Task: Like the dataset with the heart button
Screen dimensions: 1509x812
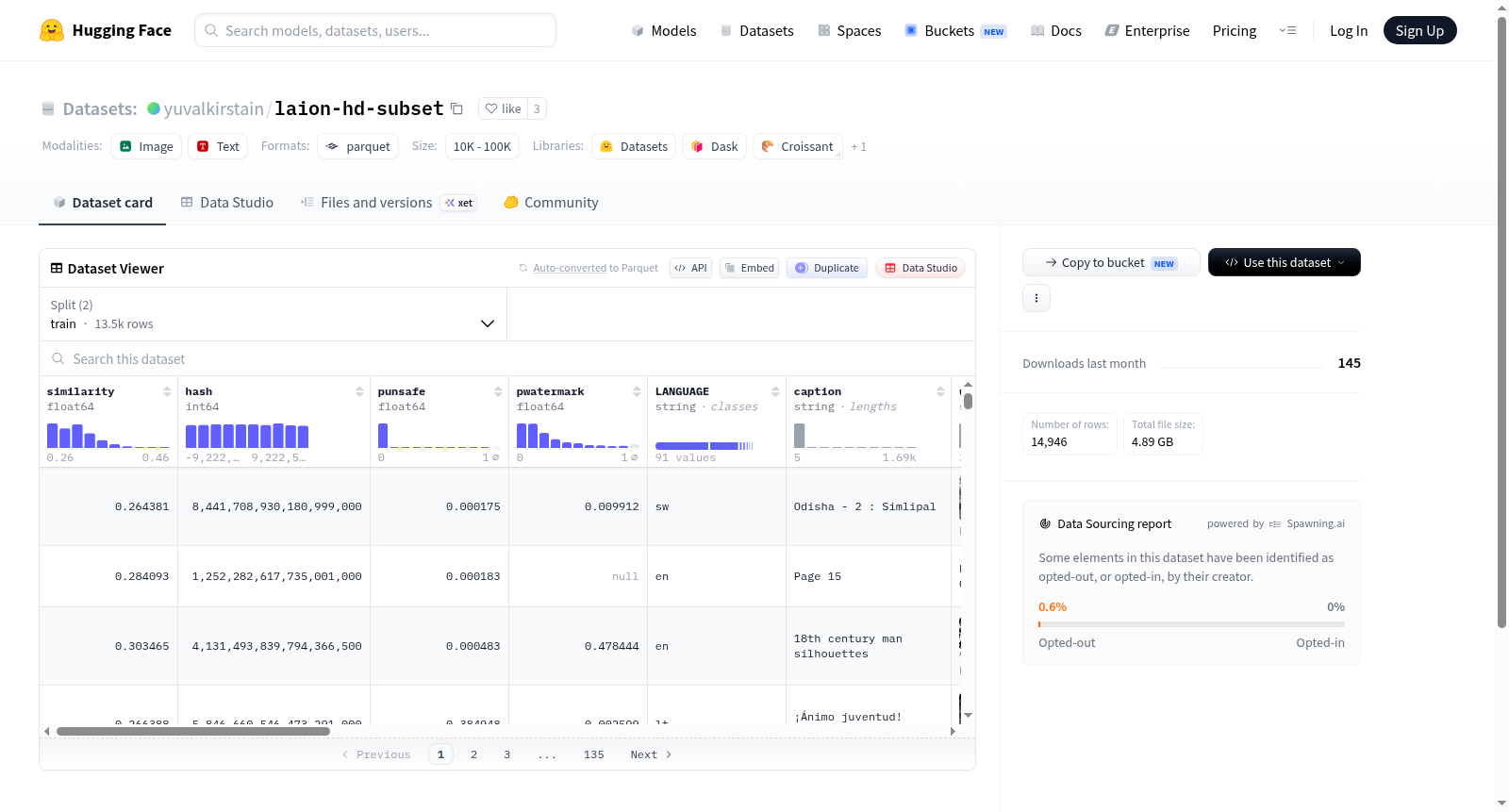Action: pyautogui.click(x=503, y=108)
